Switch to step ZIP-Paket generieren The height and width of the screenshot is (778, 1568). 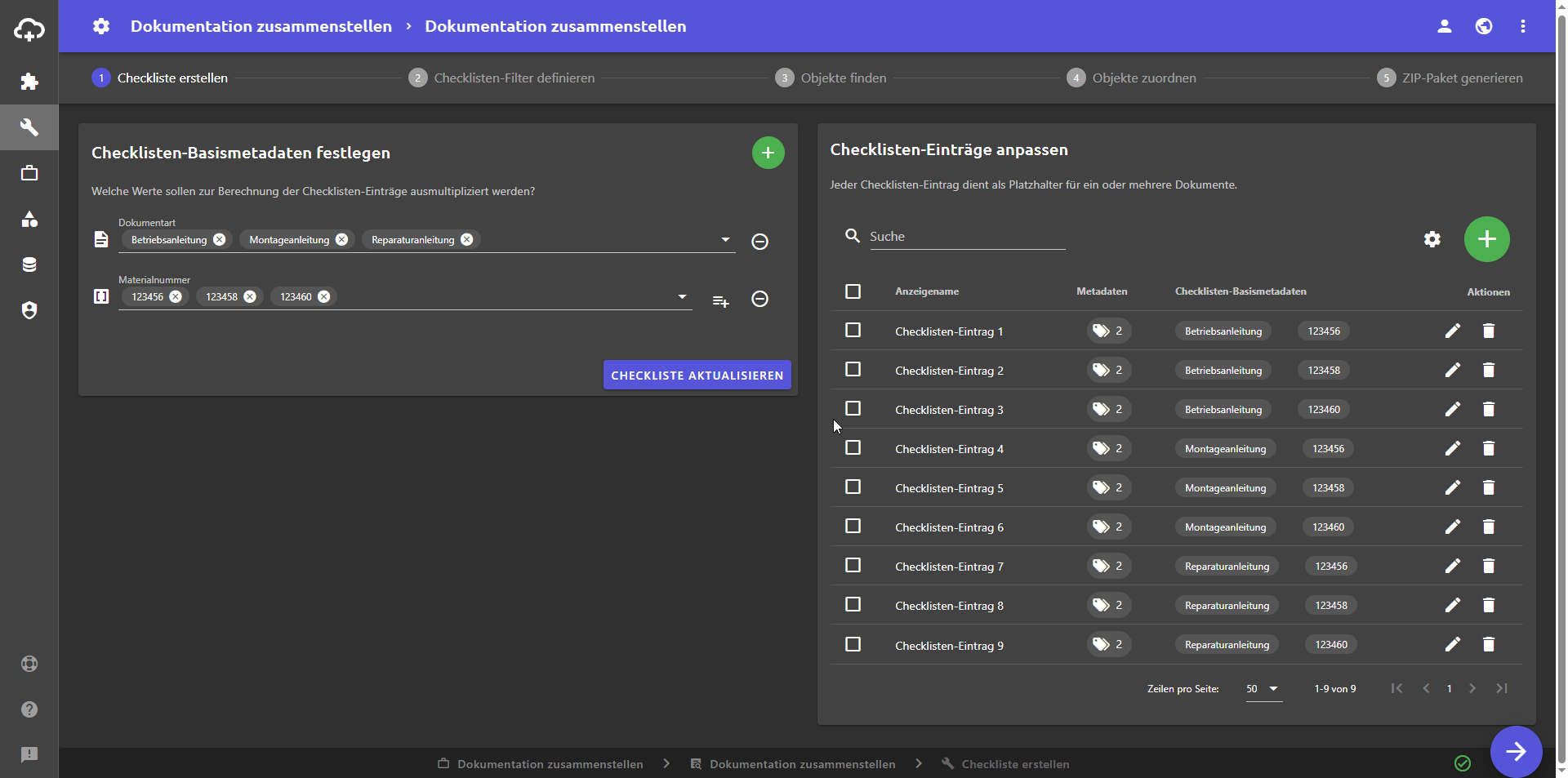coord(1461,78)
